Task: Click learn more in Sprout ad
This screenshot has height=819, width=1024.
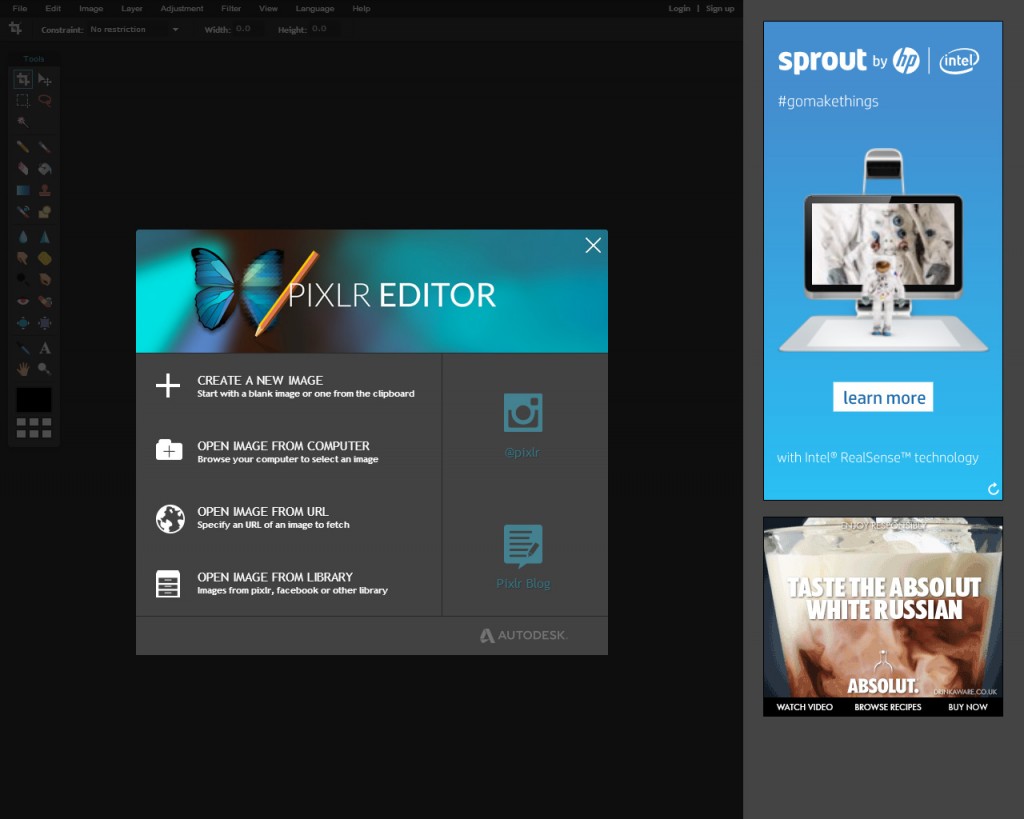Action: [x=883, y=397]
